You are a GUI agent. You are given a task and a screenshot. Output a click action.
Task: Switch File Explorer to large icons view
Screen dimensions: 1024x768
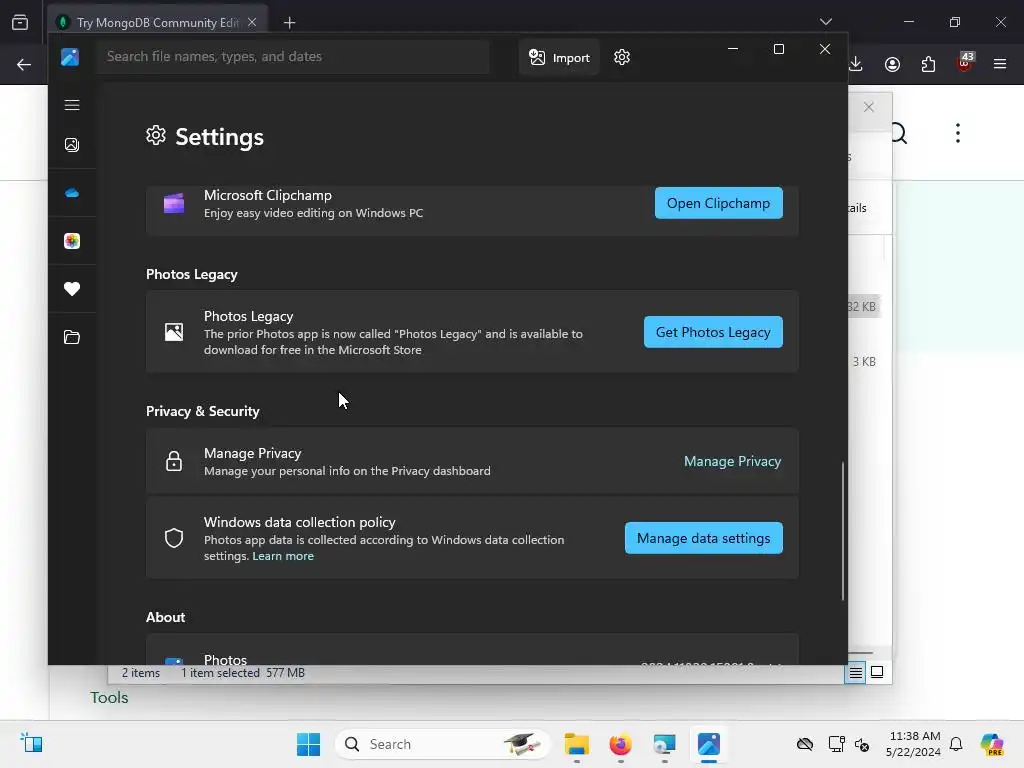[x=877, y=673]
